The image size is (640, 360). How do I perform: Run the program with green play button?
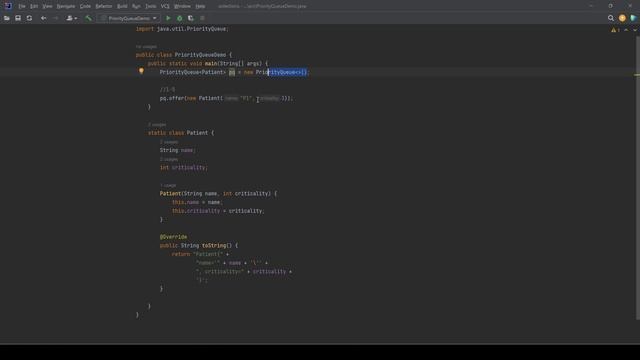[x=168, y=18]
